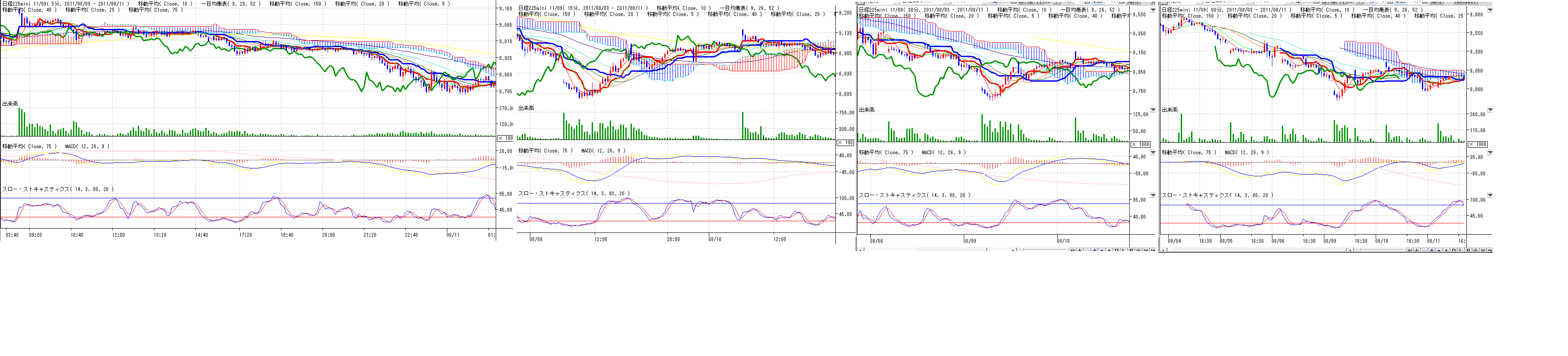The height and width of the screenshot is (356, 1568).
Task: Open the 出来高 pane dropdown arrow in 30分 chart
Action: [1152, 110]
